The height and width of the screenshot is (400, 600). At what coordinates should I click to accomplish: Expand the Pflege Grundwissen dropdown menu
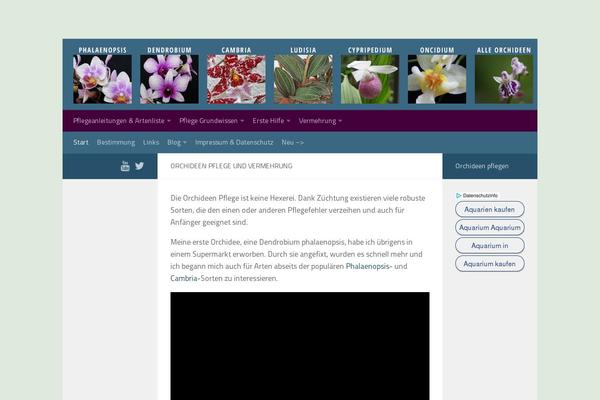coord(211,121)
